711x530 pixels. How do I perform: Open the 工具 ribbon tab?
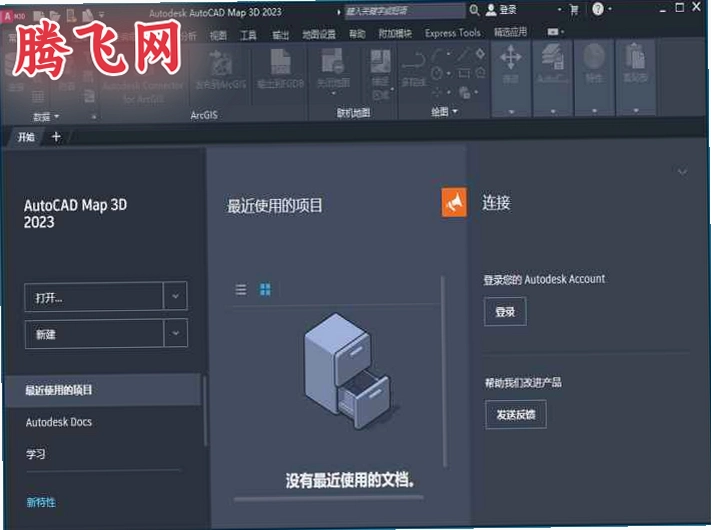(248, 35)
